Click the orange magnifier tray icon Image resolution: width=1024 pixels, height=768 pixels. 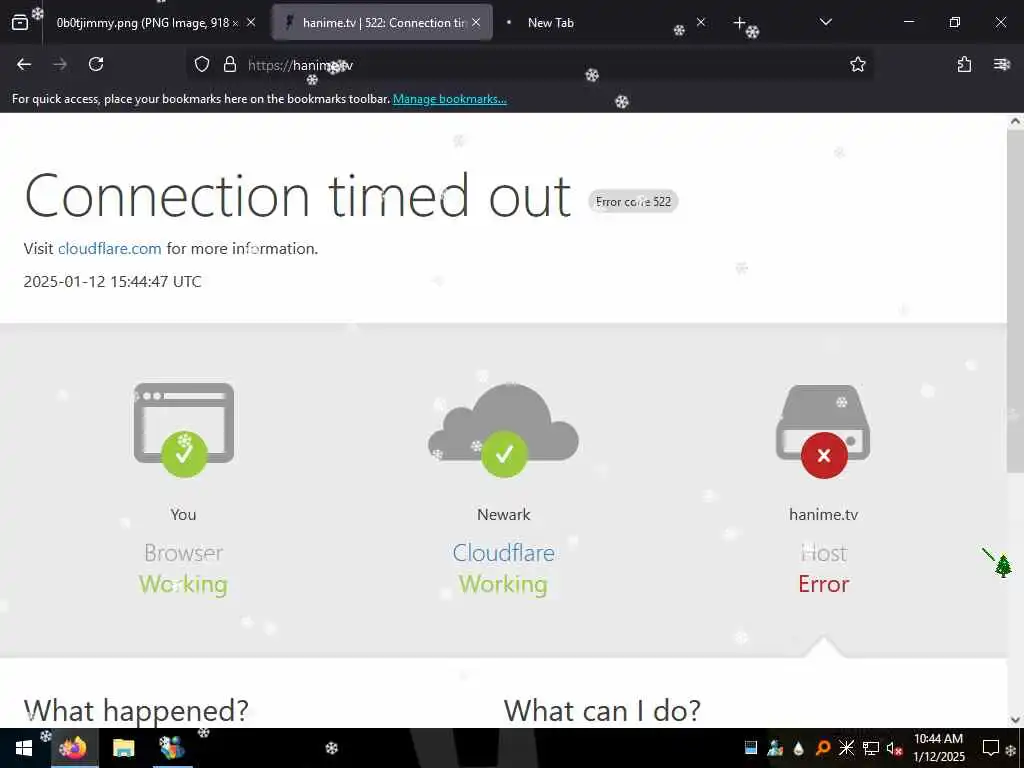click(x=823, y=748)
